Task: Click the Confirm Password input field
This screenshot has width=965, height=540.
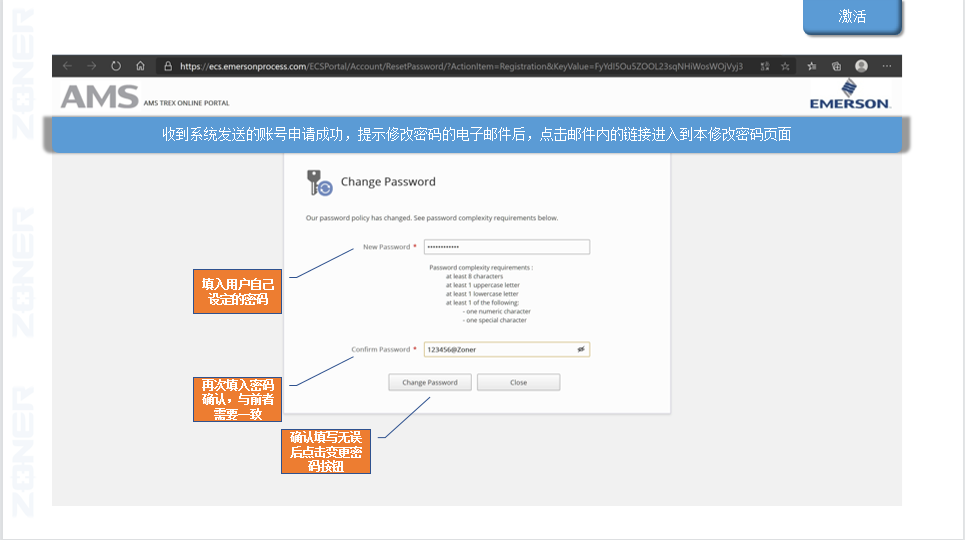Action: click(x=496, y=349)
